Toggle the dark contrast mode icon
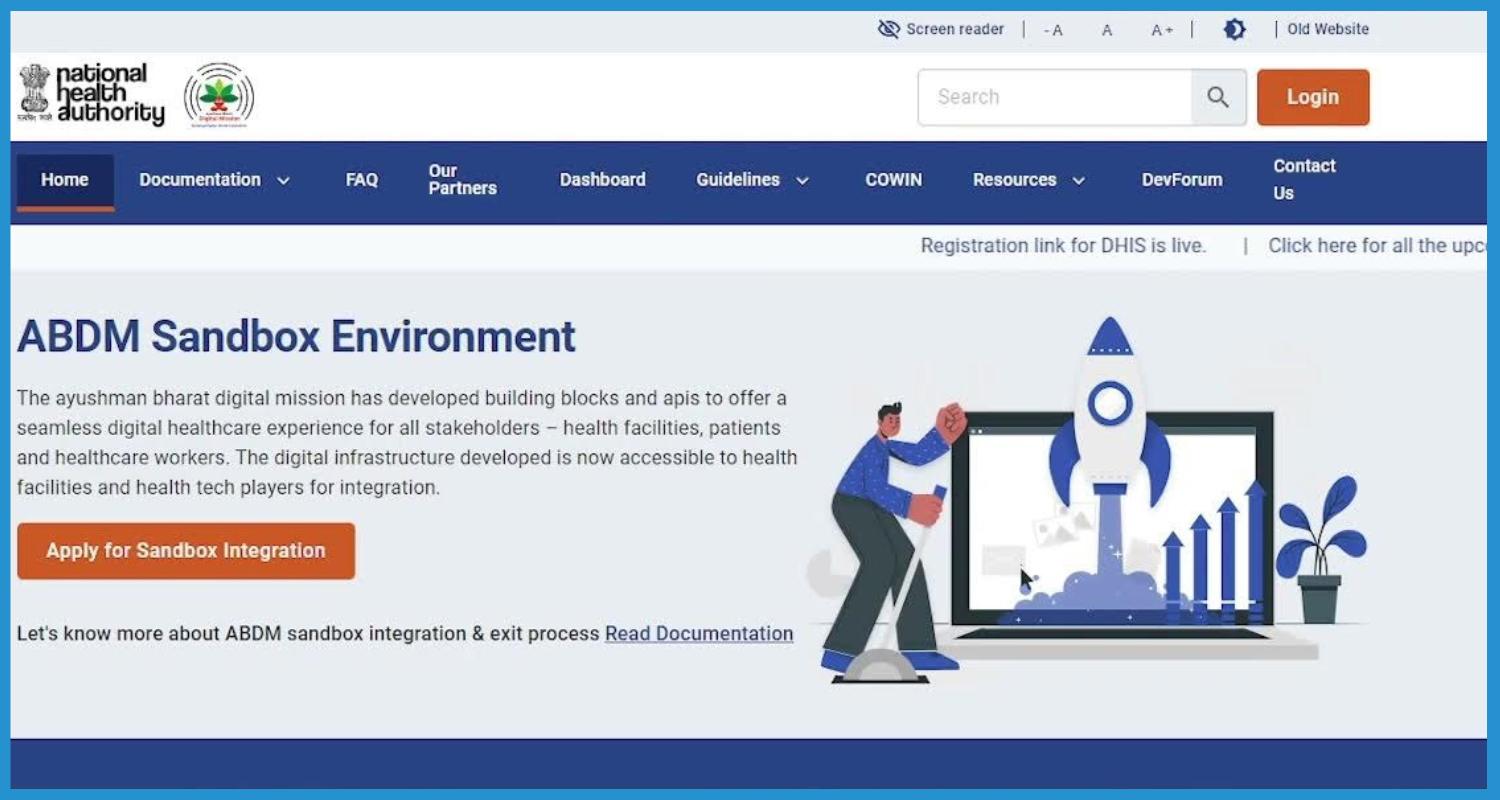 1235,29
